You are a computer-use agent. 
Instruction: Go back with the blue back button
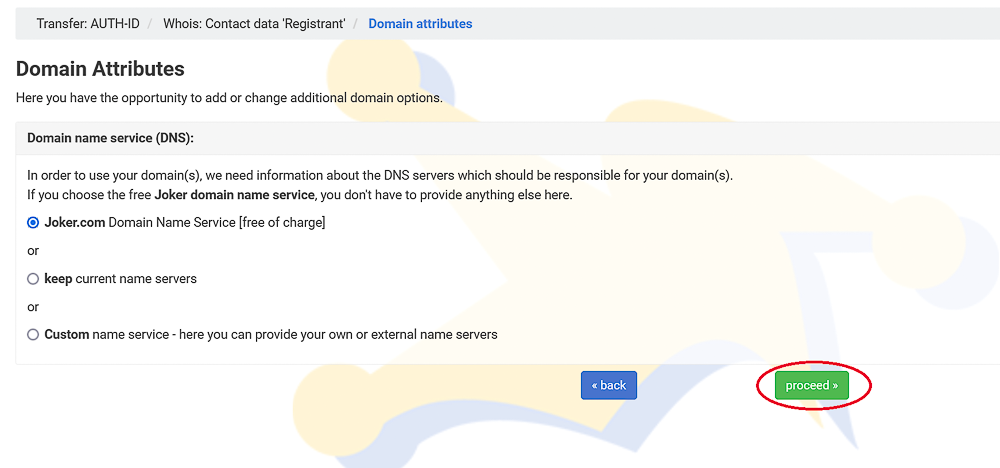[608, 385]
